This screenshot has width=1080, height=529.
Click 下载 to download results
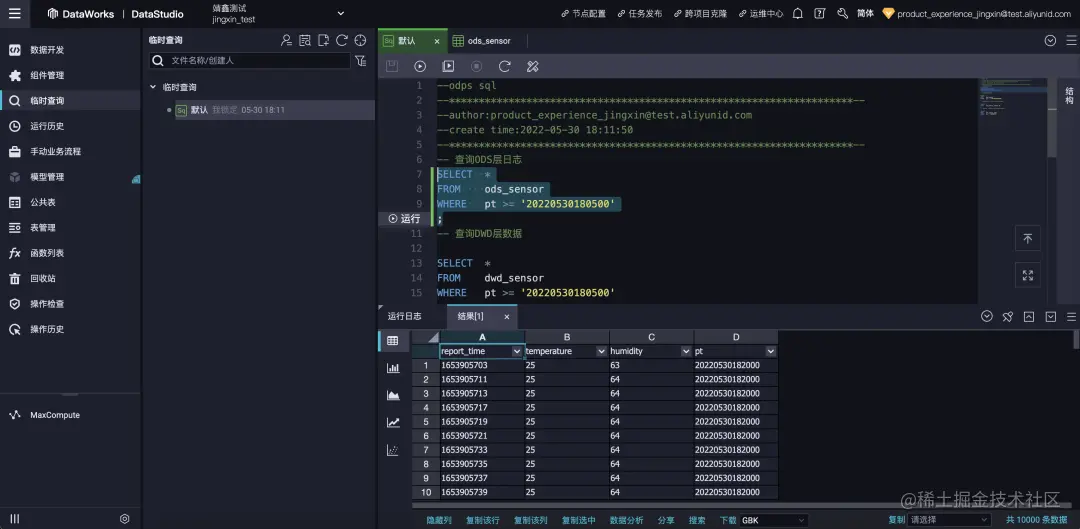[x=728, y=520]
